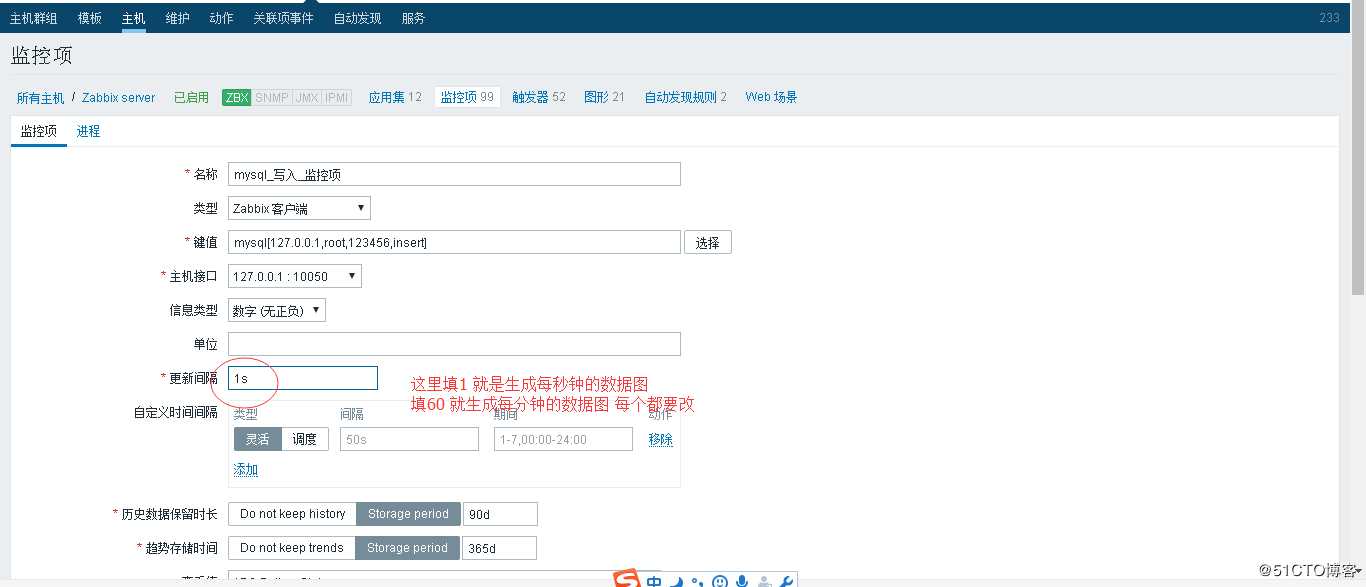Focus the custom interval 50s field
1366x587 pixels.
point(409,439)
